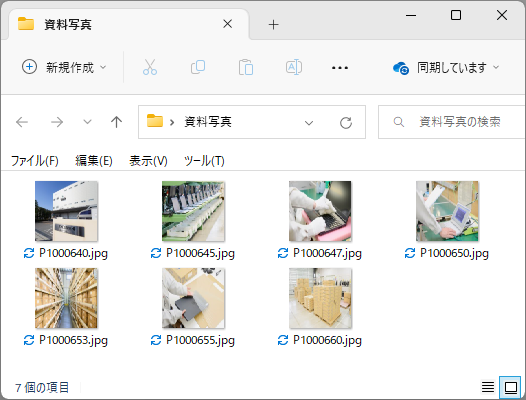Open recent locations dropdown arrow
The image size is (526, 400).
tap(87, 122)
